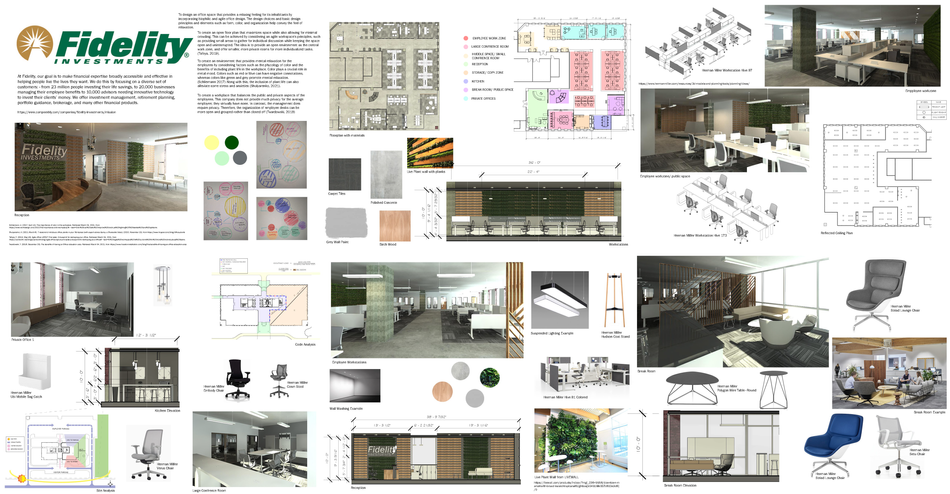This screenshot has height=494, width=950.
Task: Click the green Fidelity Investments wordmark
Action: click(124, 48)
